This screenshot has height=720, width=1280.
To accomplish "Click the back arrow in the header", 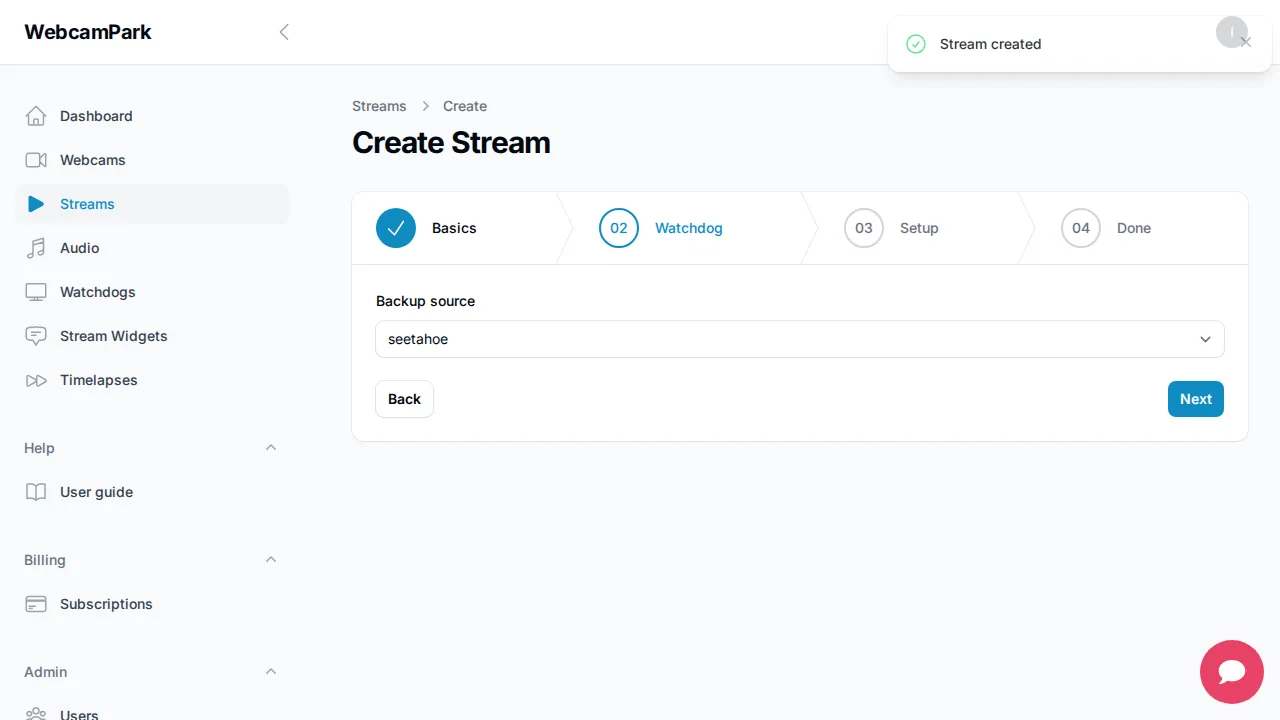I will point(284,31).
